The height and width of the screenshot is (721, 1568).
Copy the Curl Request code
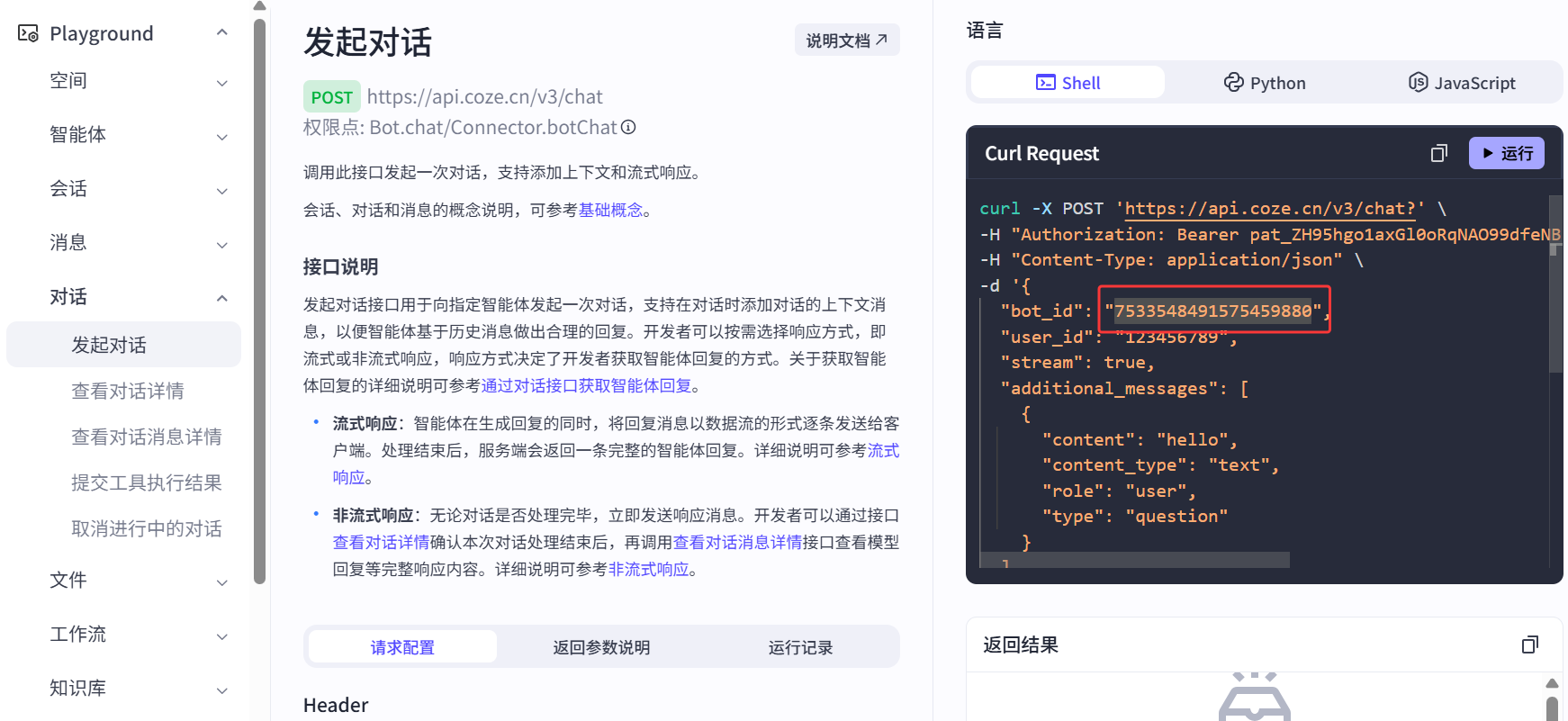(x=1438, y=154)
